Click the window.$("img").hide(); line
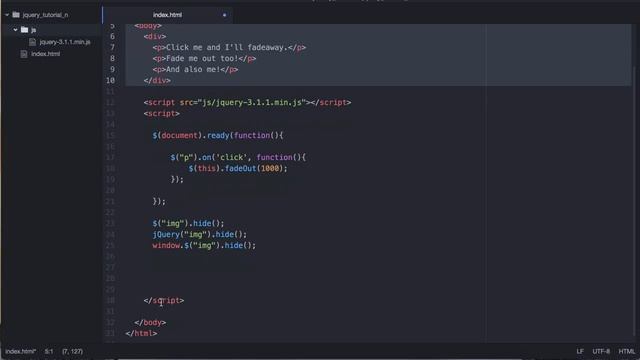The width and height of the screenshot is (640, 360). click(204, 246)
